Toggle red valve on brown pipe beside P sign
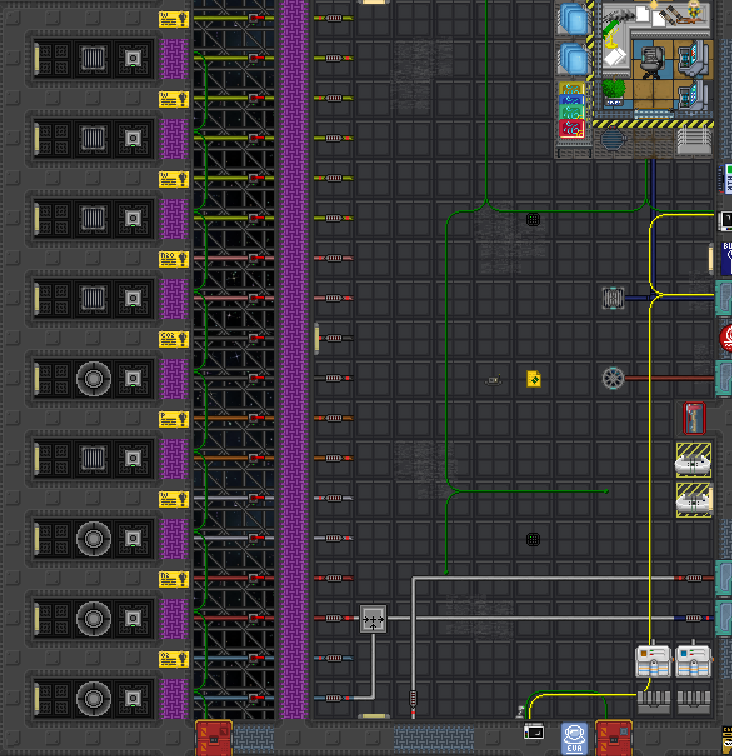The image size is (732, 756). [x=257, y=418]
